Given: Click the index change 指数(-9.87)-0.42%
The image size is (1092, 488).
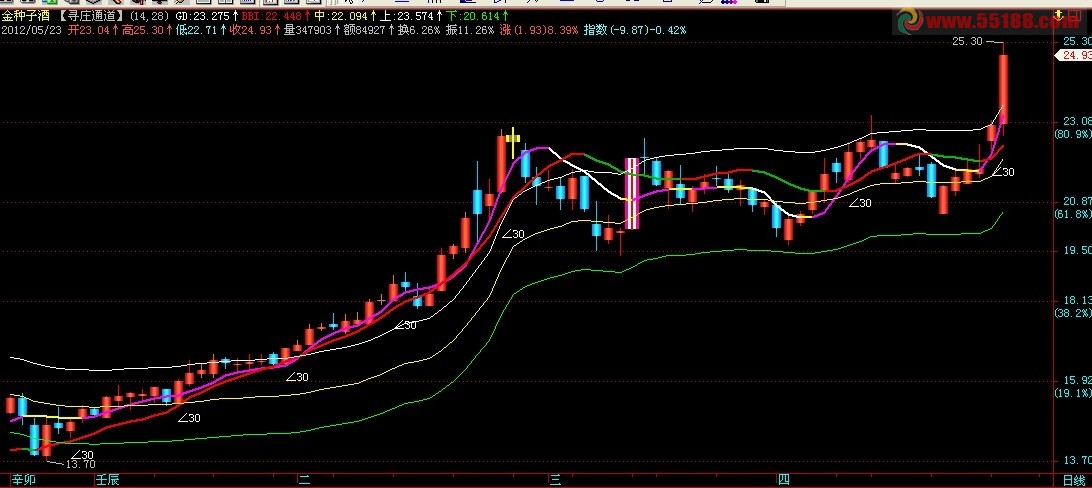Looking at the screenshot, I should [635, 30].
